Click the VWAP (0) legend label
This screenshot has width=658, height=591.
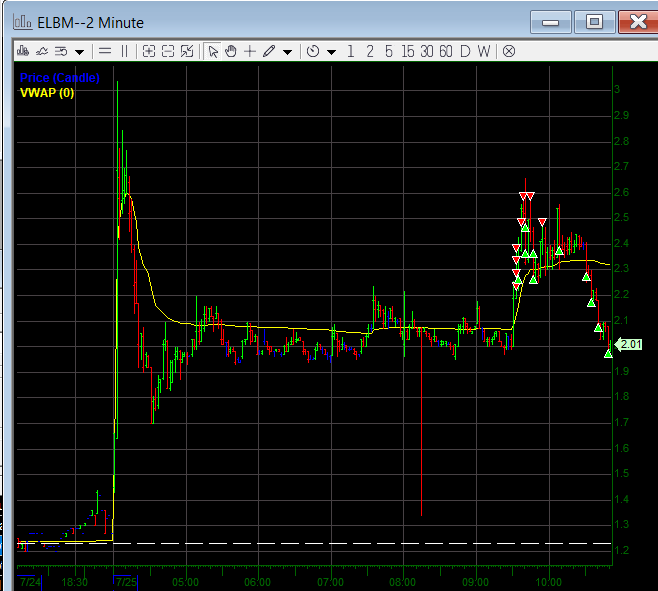click(47, 92)
